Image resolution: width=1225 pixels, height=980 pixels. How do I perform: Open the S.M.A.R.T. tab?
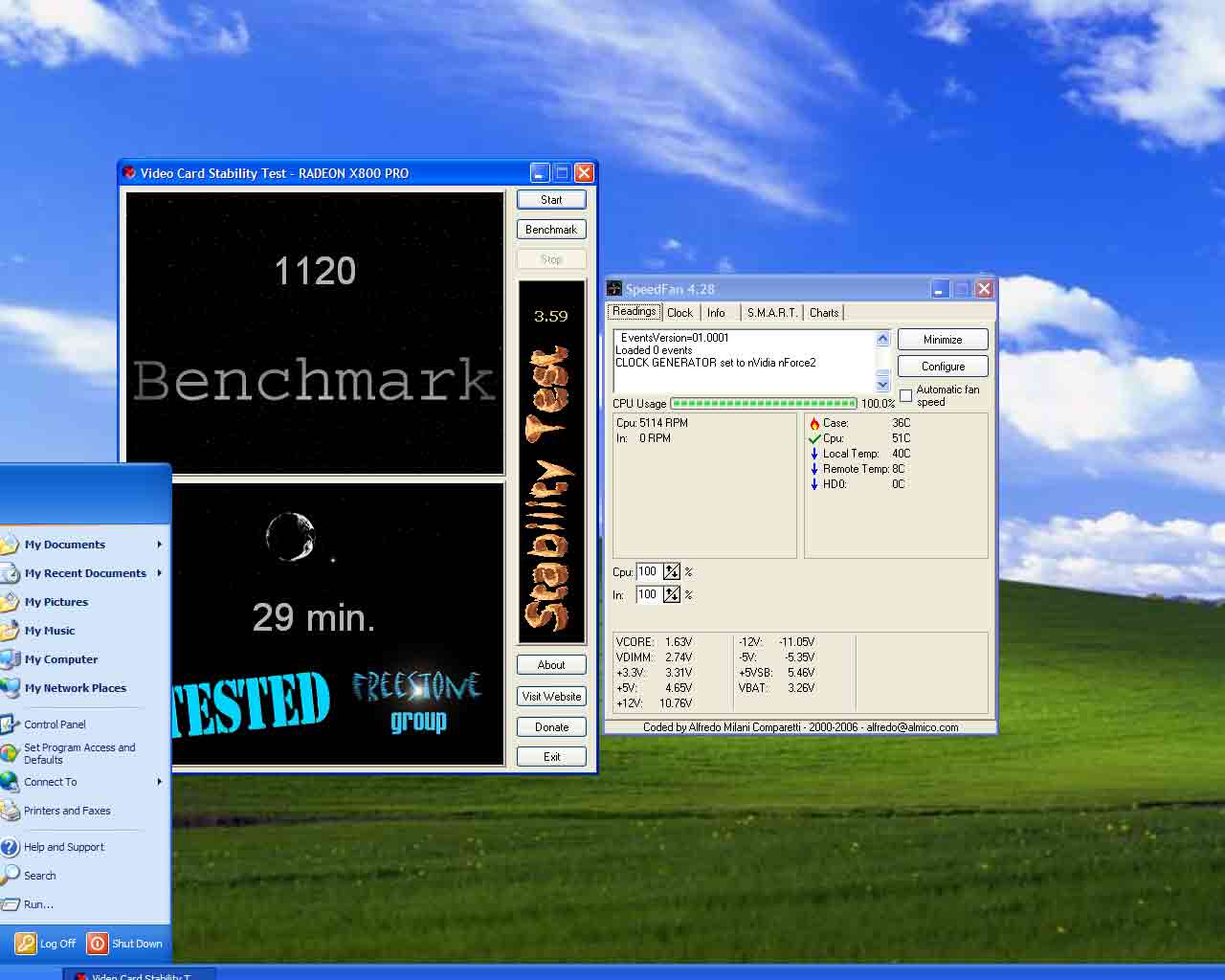[x=771, y=313]
